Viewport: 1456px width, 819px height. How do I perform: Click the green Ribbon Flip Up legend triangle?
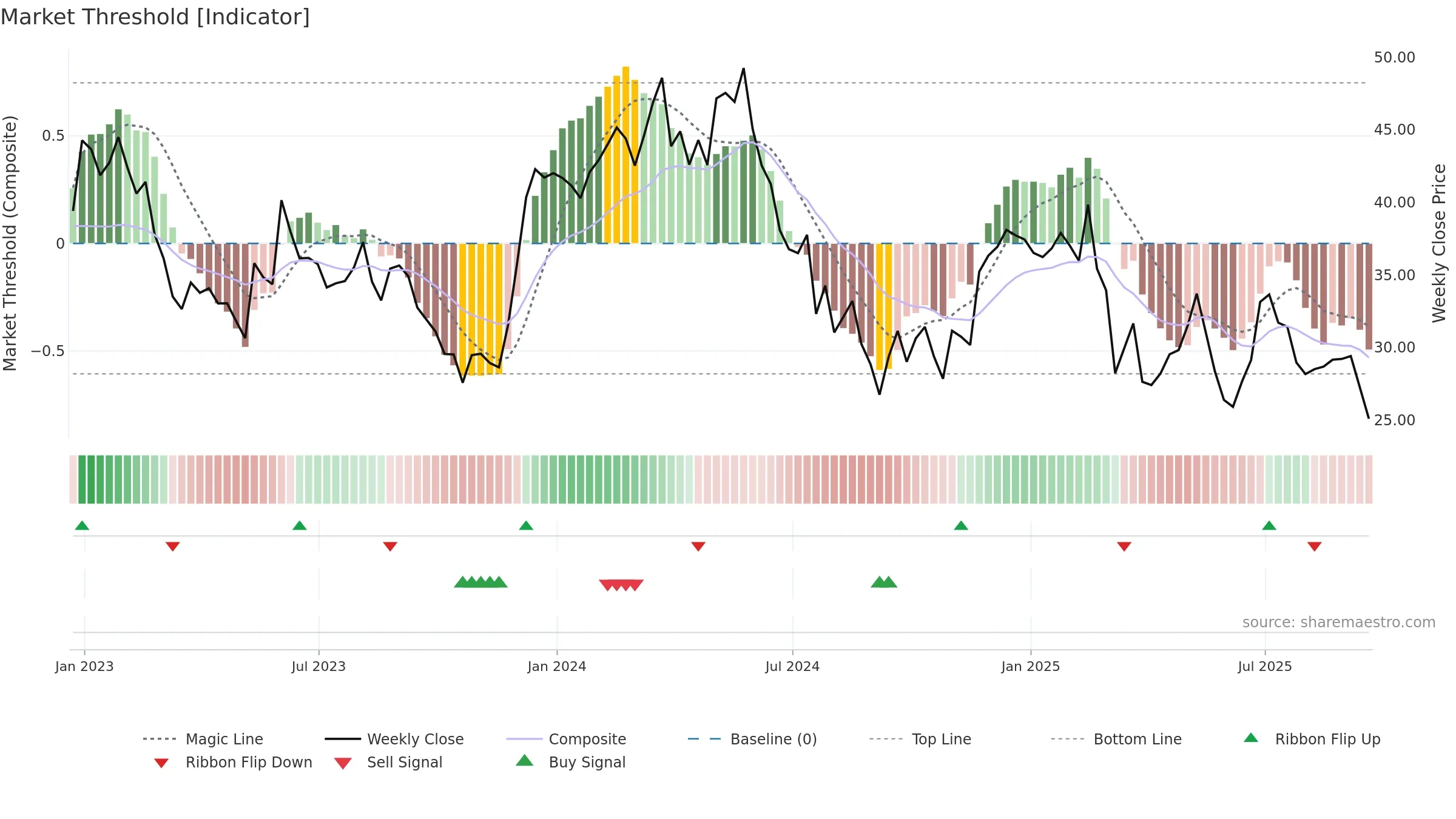1251,738
